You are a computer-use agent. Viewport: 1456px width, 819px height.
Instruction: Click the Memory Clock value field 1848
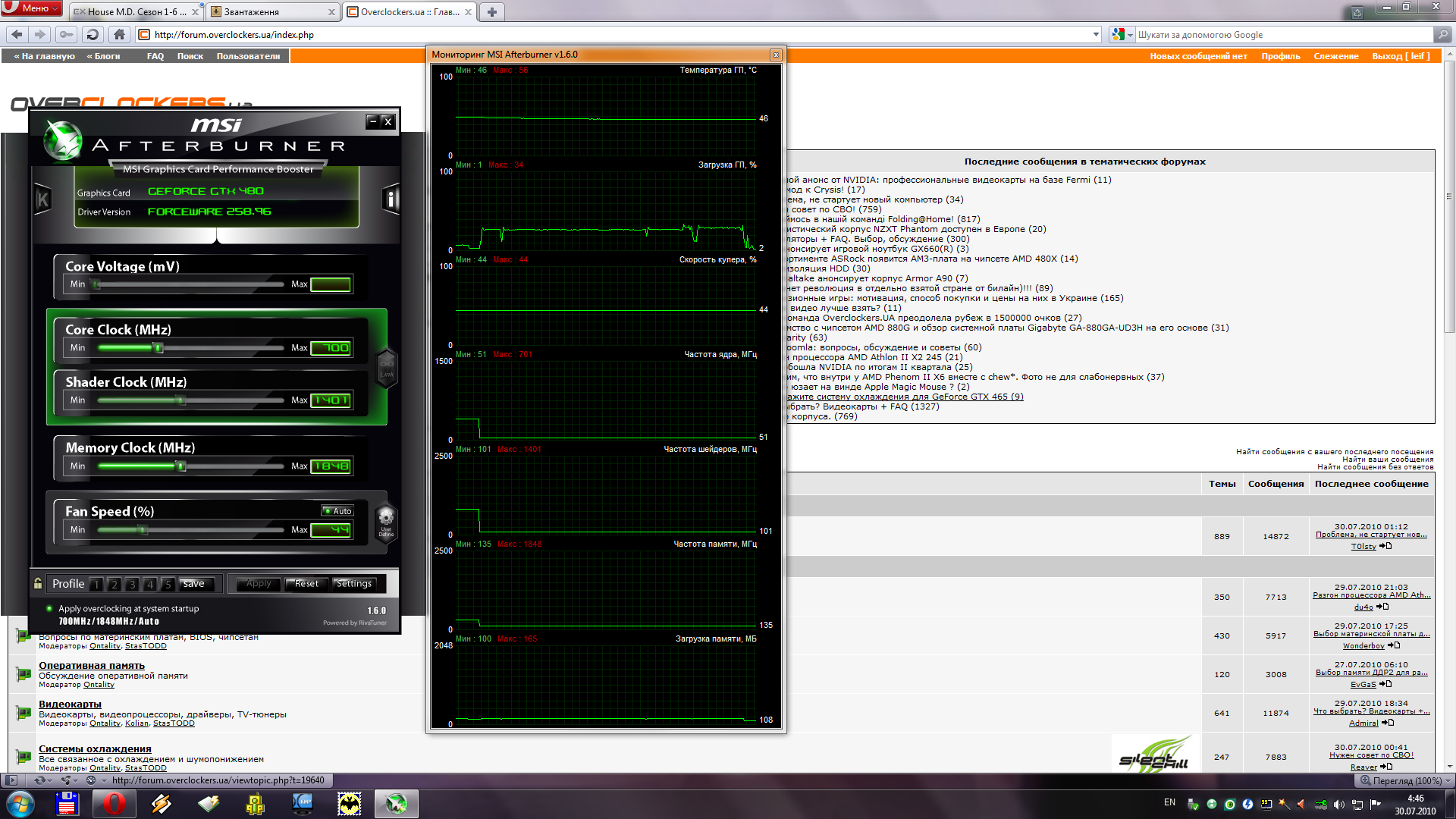(x=331, y=466)
